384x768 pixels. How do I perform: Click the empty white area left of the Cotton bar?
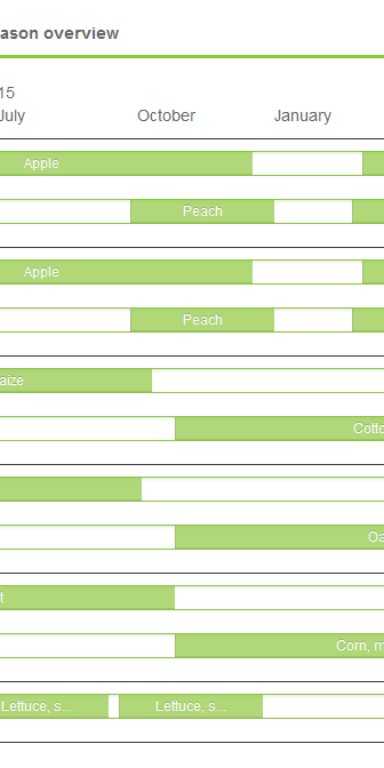[87, 429]
